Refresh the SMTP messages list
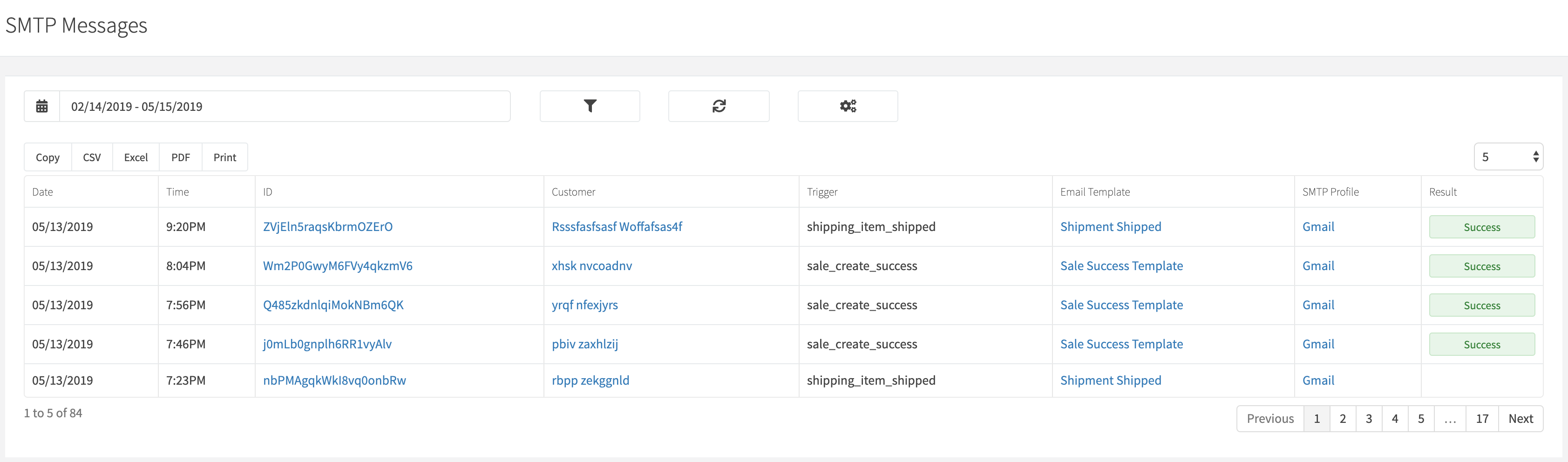 (718, 107)
